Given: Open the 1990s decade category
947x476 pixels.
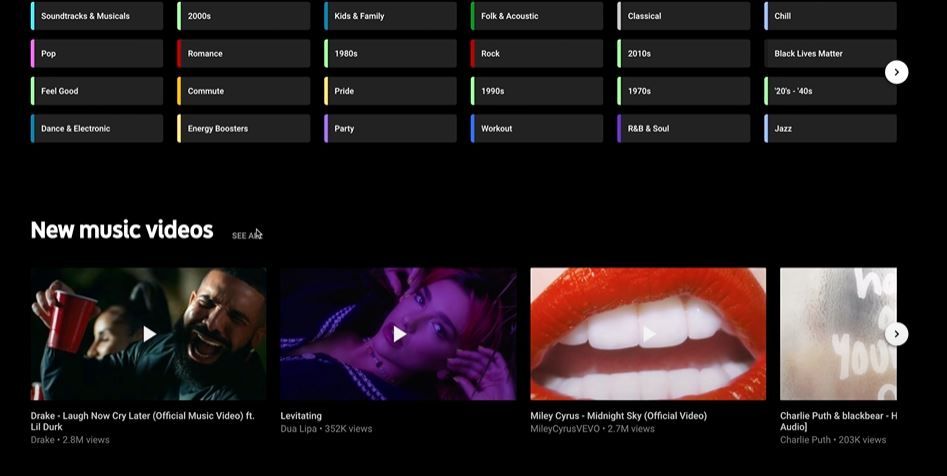Looking at the screenshot, I should click(x=537, y=91).
